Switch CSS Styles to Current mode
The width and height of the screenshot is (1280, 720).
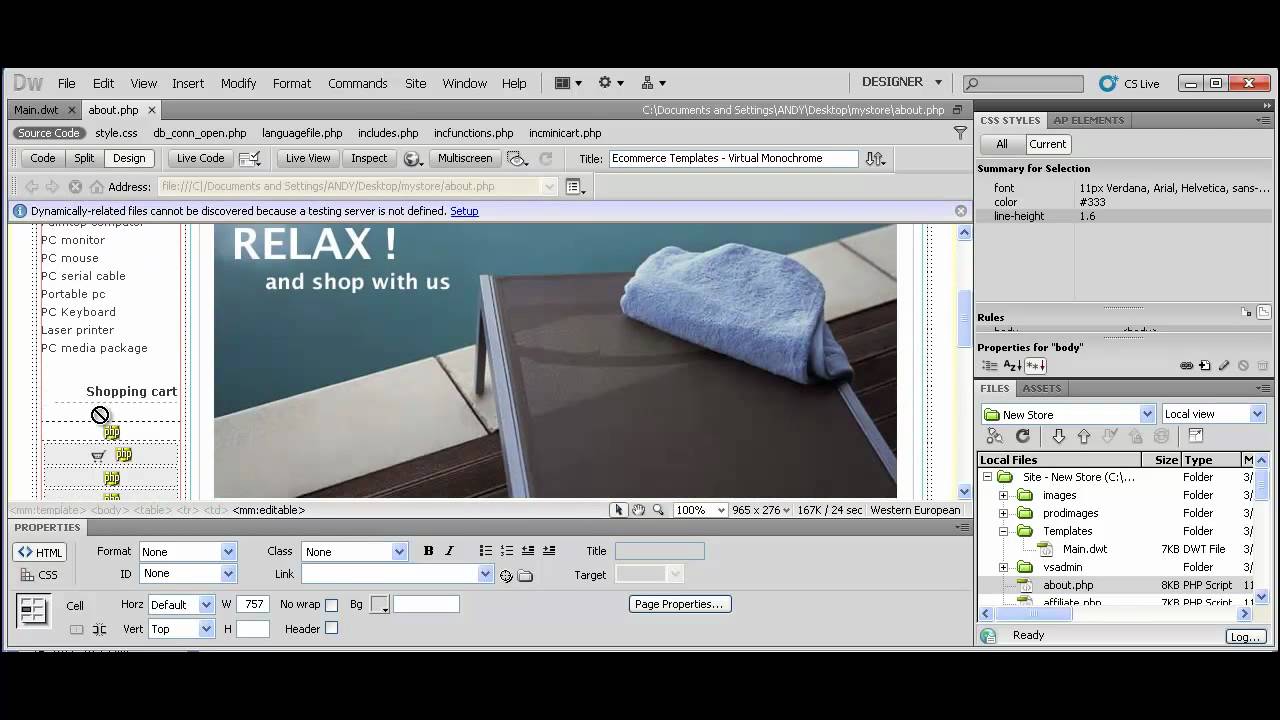pyautogui.click(x=1047, y=144)
